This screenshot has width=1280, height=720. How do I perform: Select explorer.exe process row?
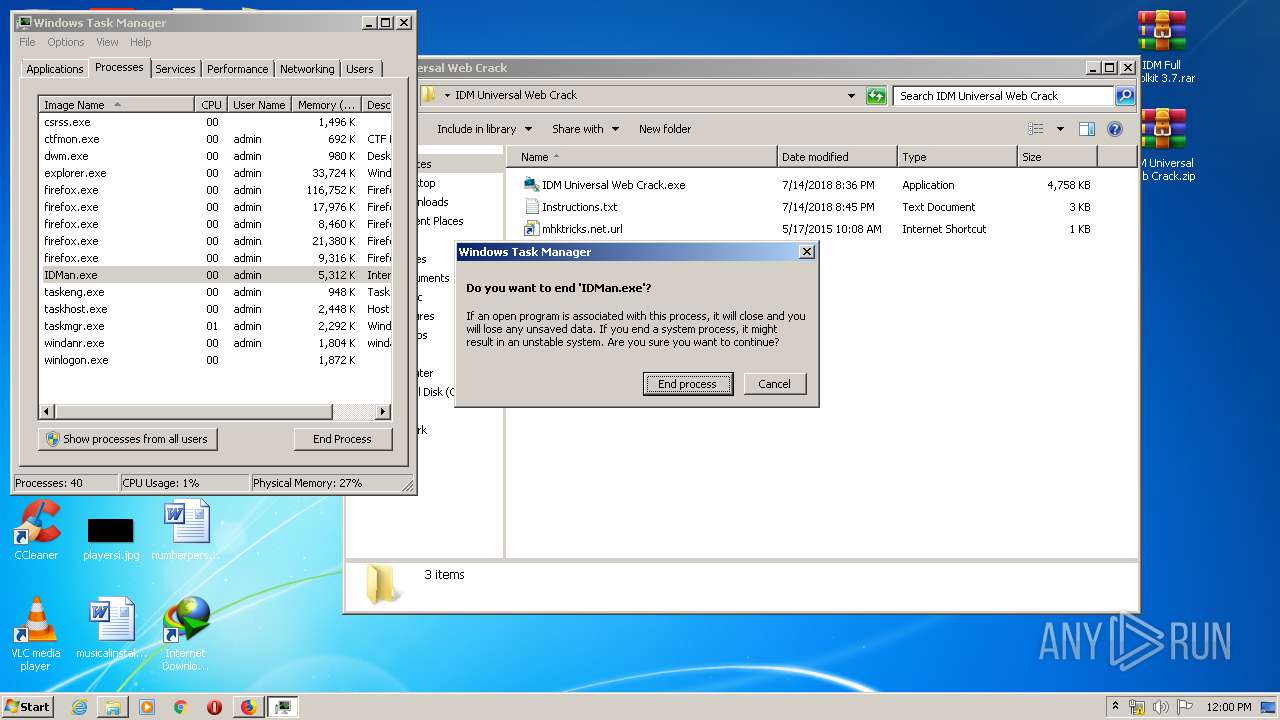tap(215, 173)
